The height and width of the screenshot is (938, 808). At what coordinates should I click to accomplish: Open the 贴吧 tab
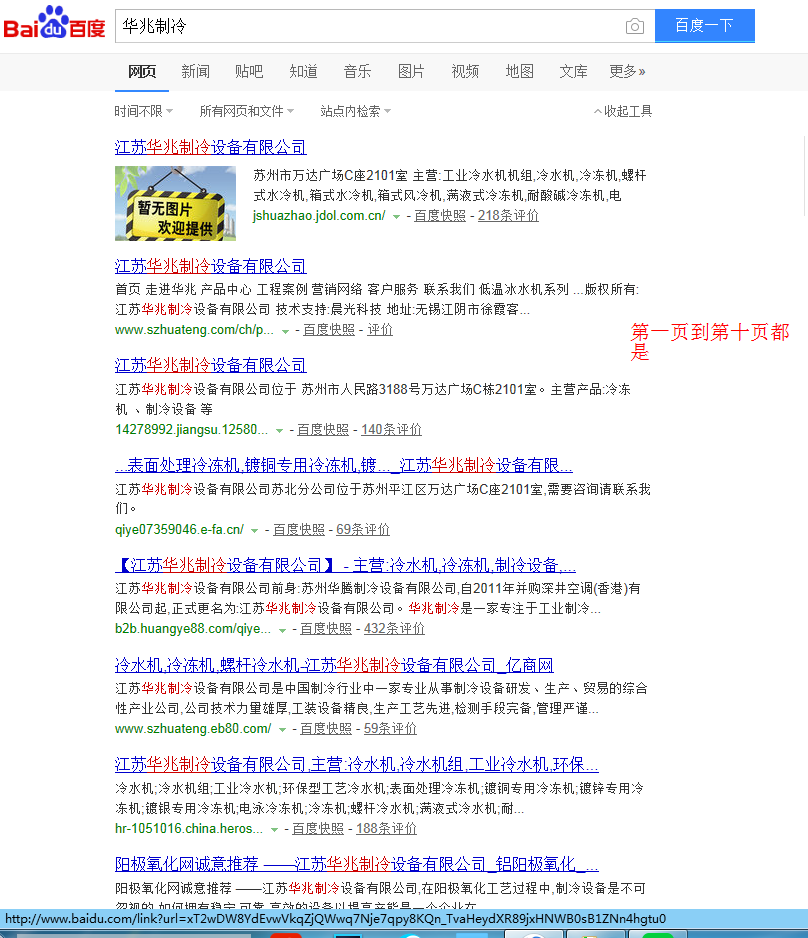coord(249,72)
